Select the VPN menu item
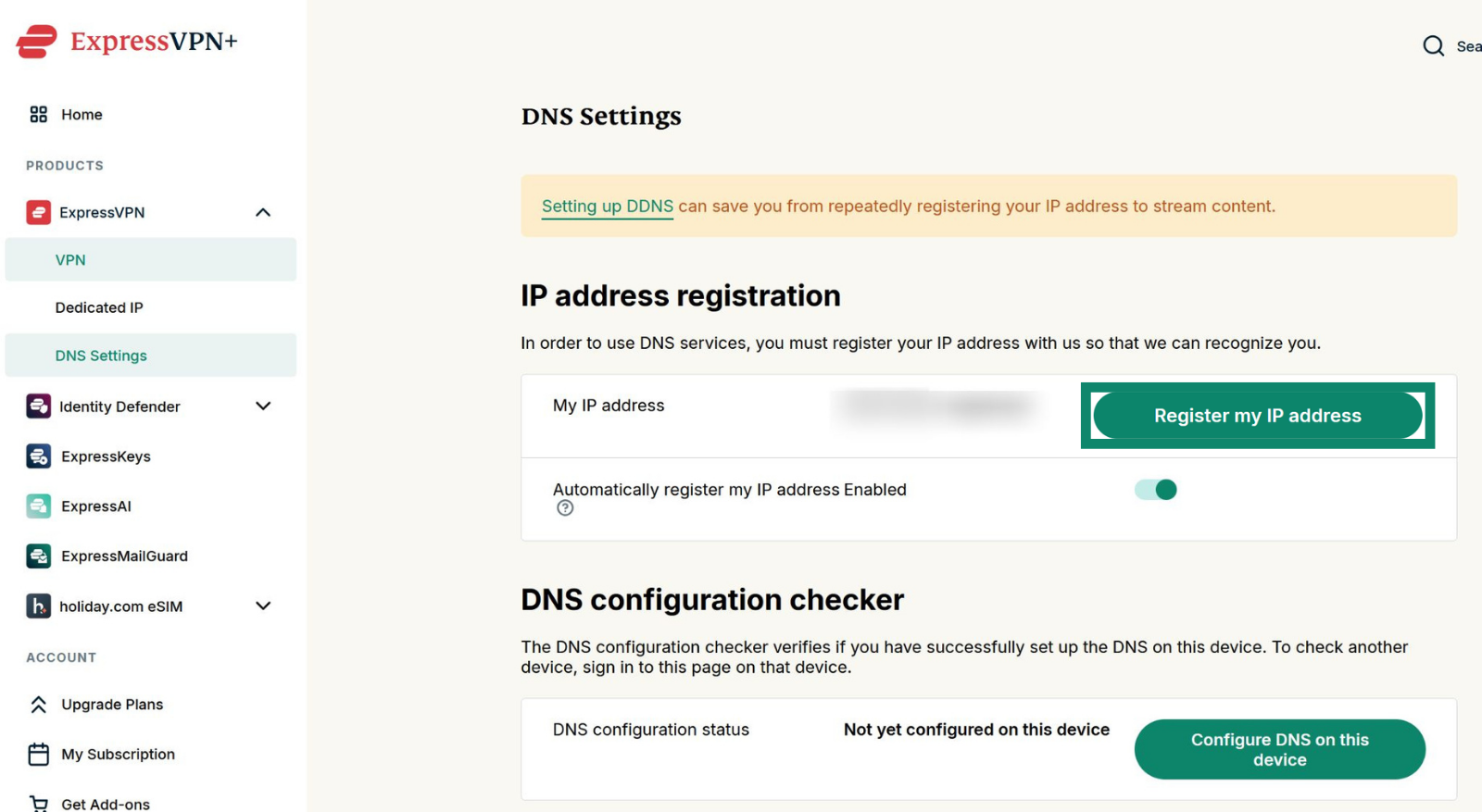 151,259
